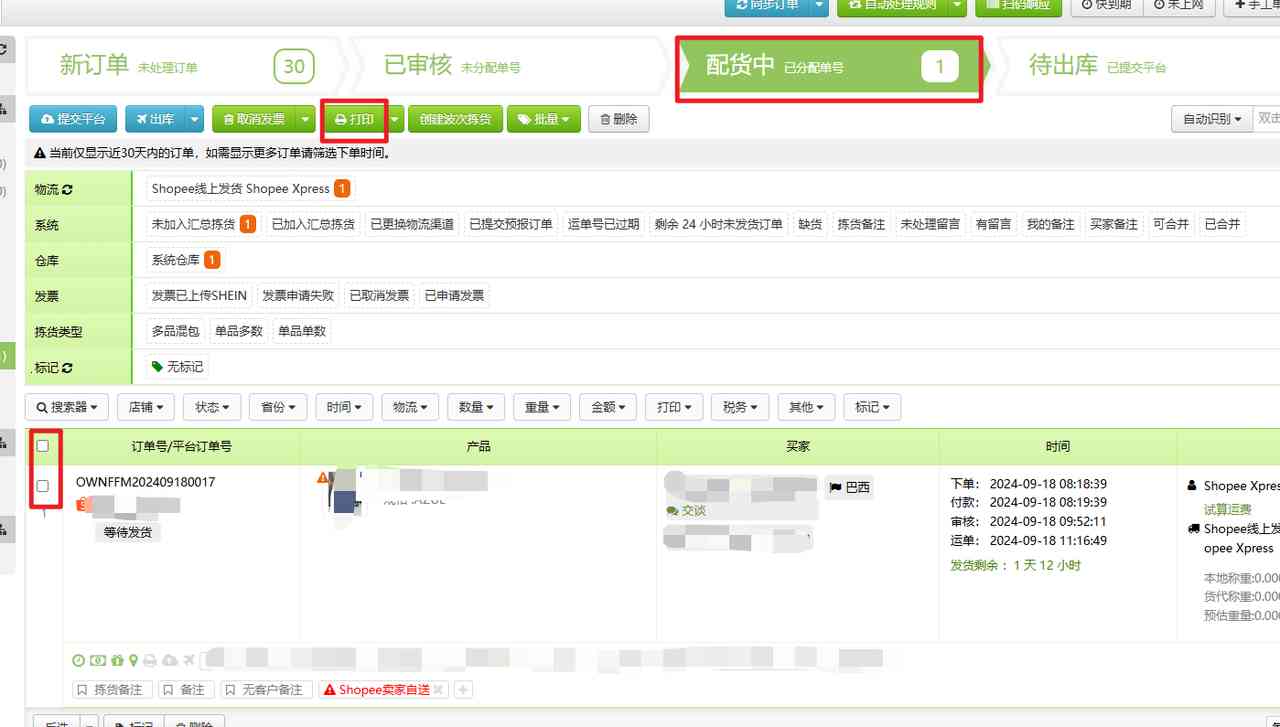1280x727 pixels.
Task: Click the gift icon in order actions
Action: point(115,660)
